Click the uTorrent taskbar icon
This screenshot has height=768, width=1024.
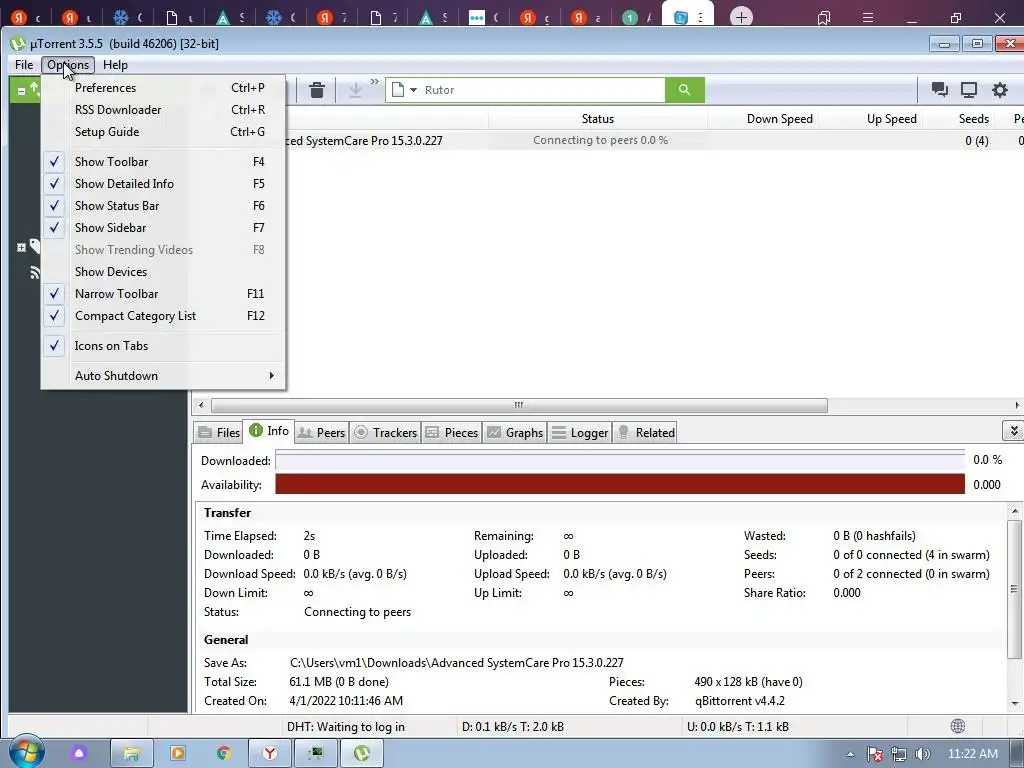coord(362,753)
